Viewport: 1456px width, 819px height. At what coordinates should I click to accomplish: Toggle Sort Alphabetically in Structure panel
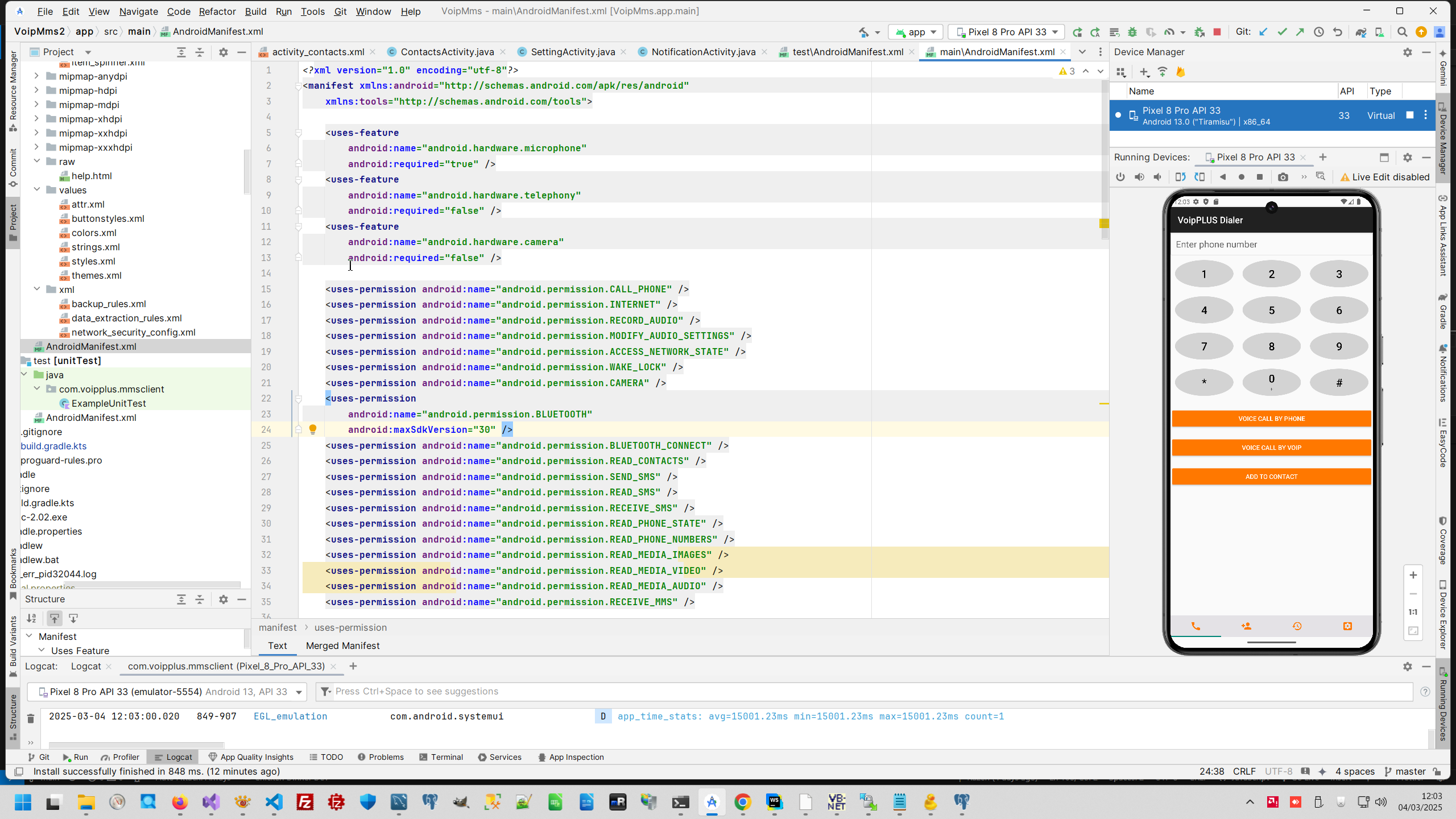(32, 618)
